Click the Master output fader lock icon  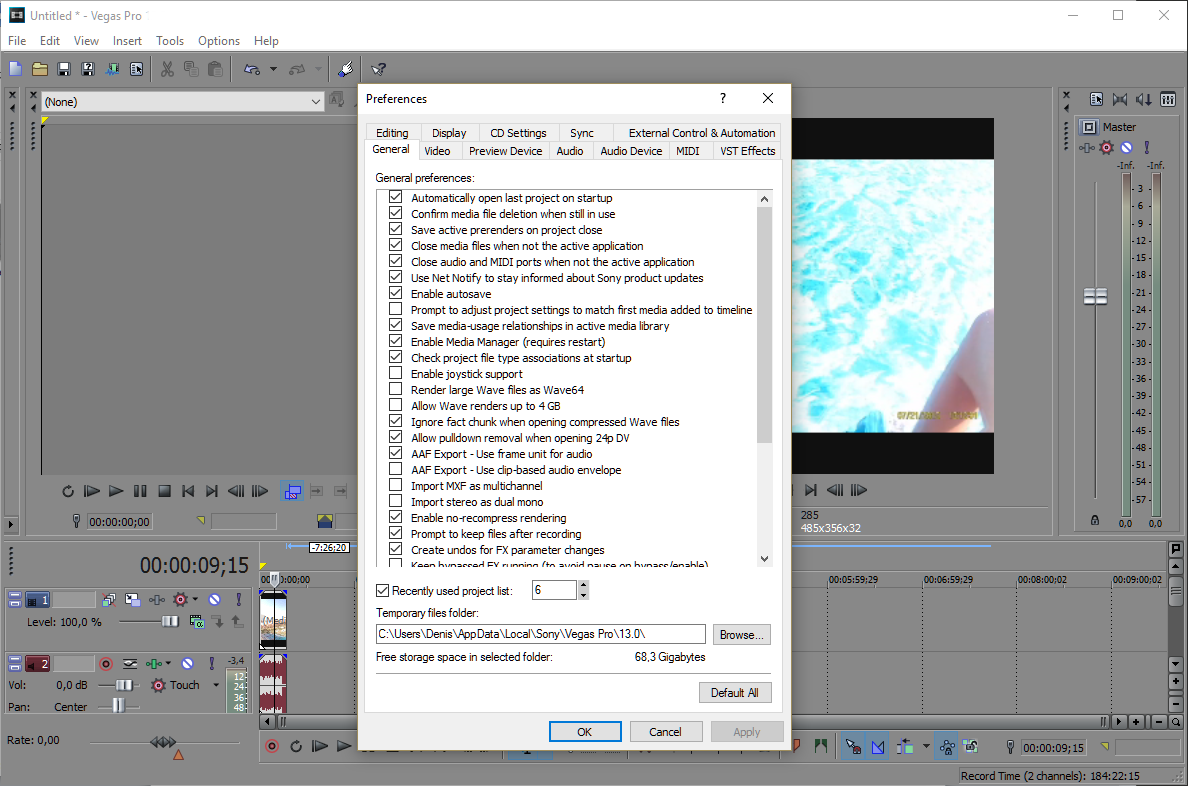click(1095, 520)
